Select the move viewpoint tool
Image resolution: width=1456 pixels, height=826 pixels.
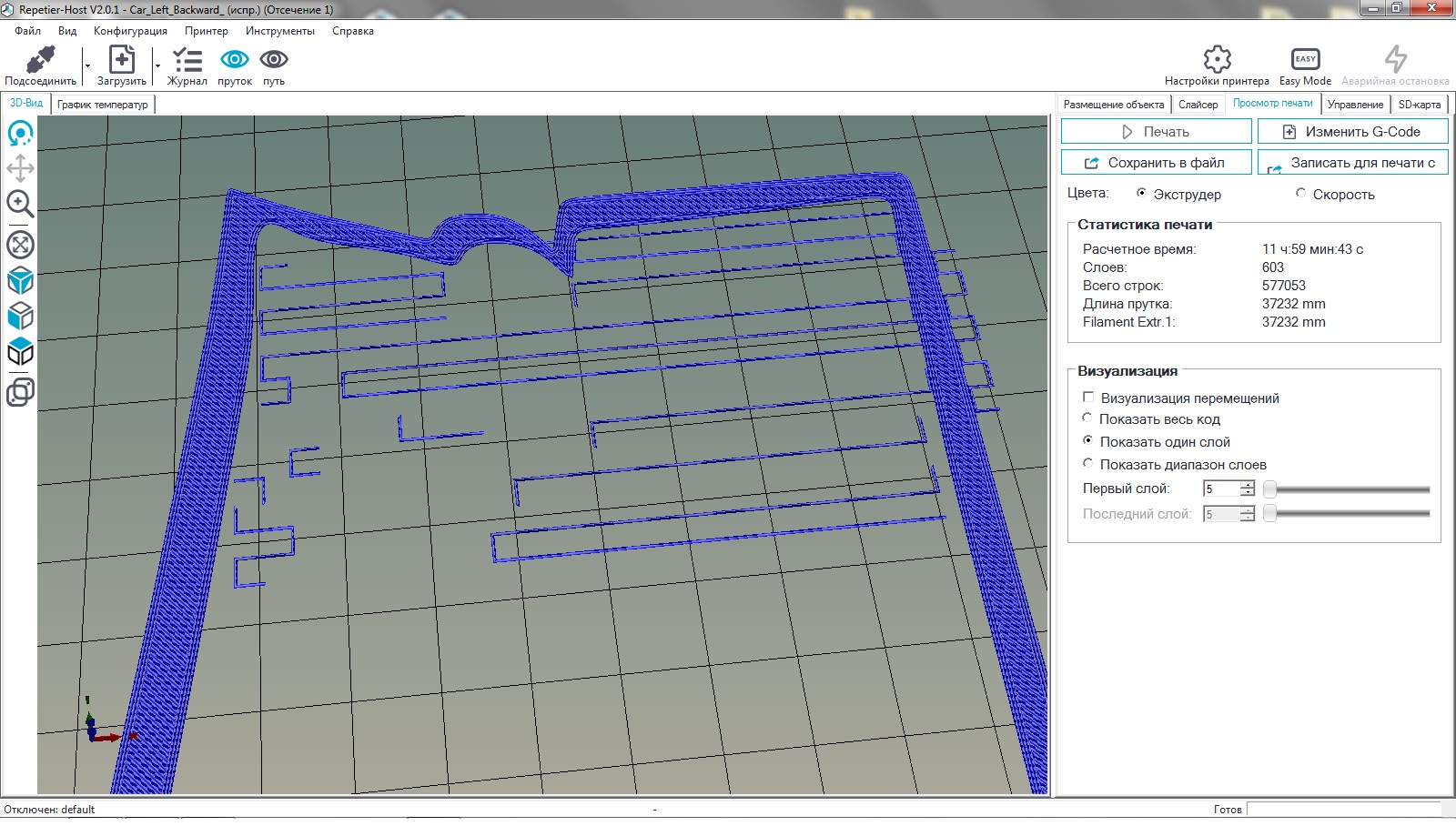[x=20, y=168]
